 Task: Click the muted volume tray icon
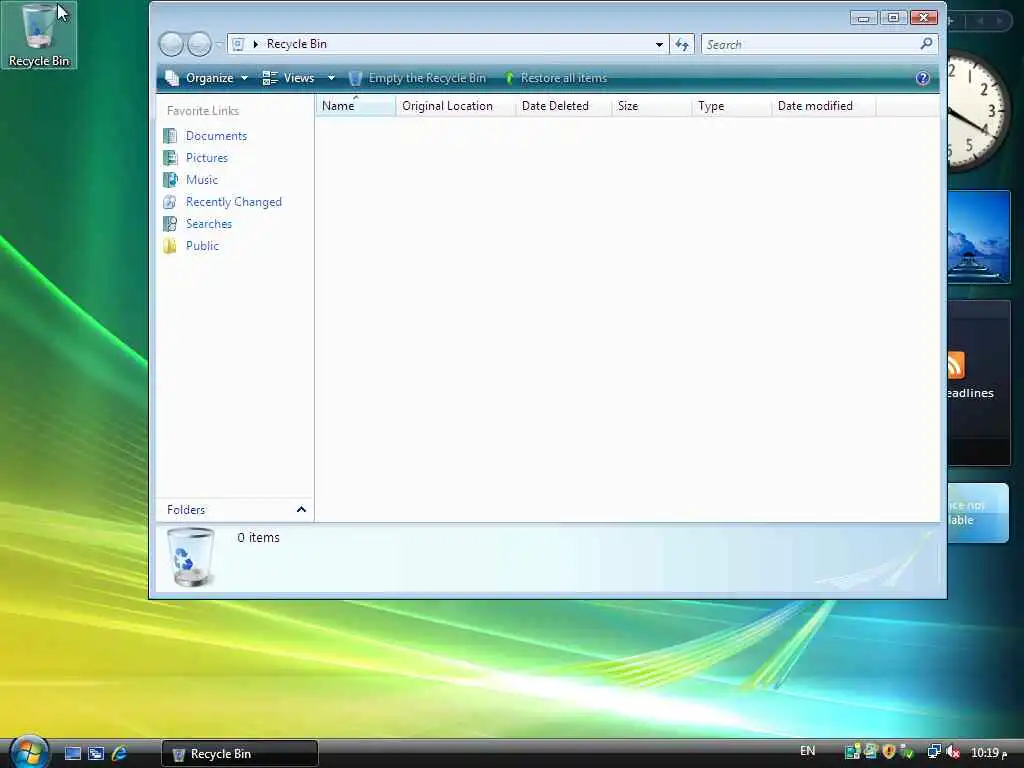click(953, 752)
